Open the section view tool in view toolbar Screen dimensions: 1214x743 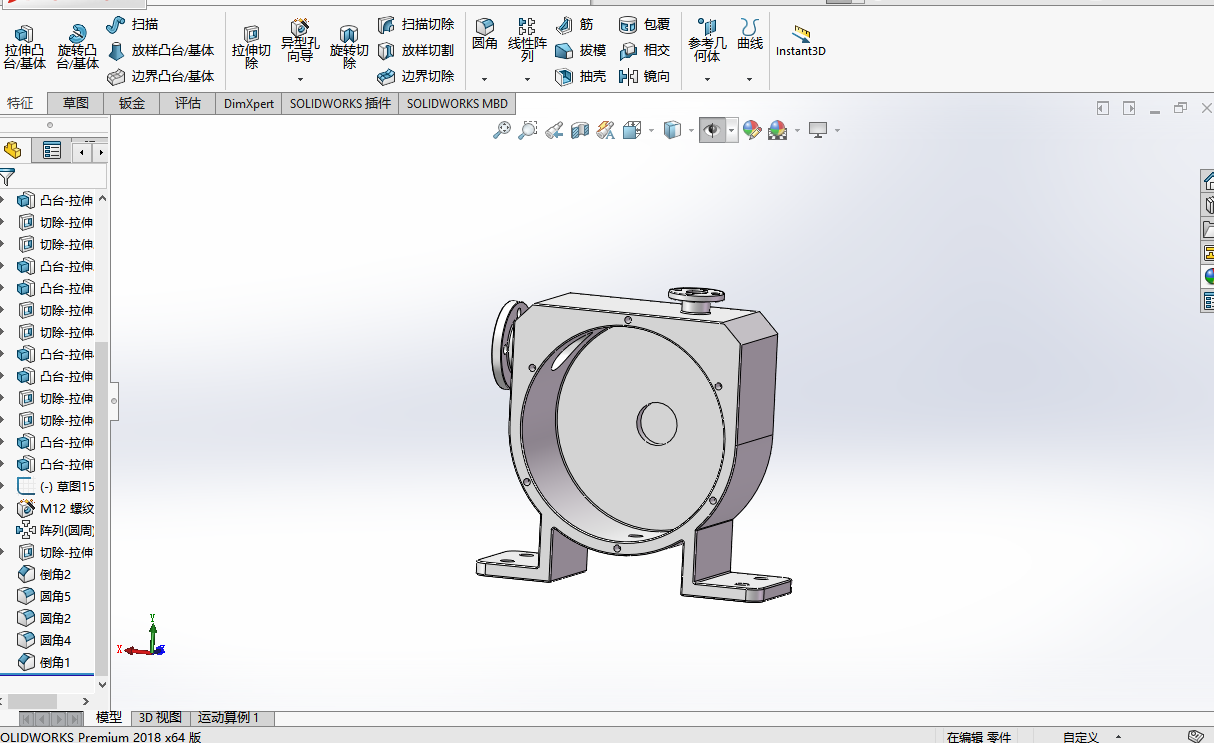click(x=580, y=130)
